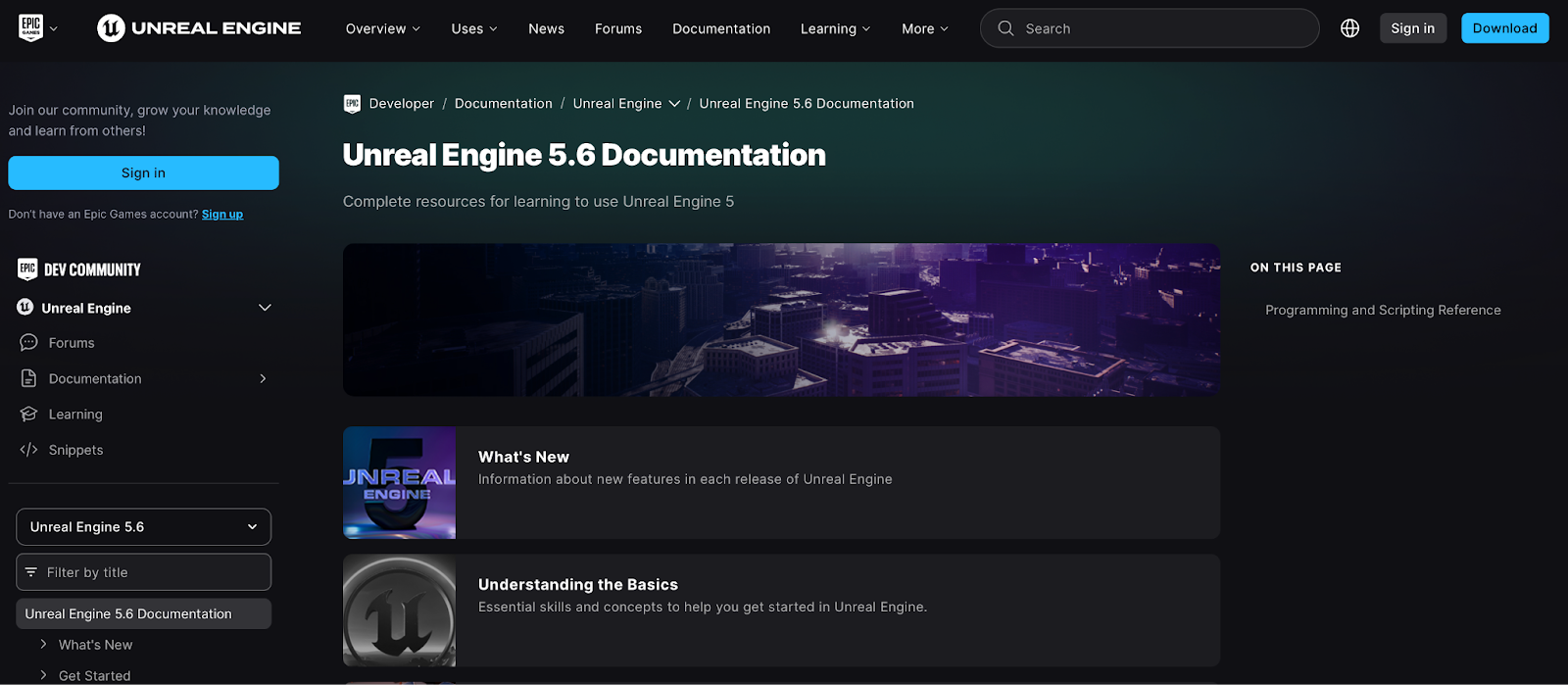Open the Overview menu
Screen dimensions: 1568x685
(x=382, y=28)
